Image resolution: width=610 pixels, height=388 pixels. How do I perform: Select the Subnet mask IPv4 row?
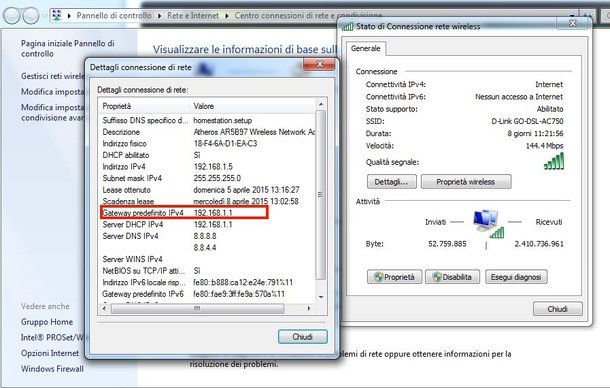pyautogui.click(x=208, y=178)
